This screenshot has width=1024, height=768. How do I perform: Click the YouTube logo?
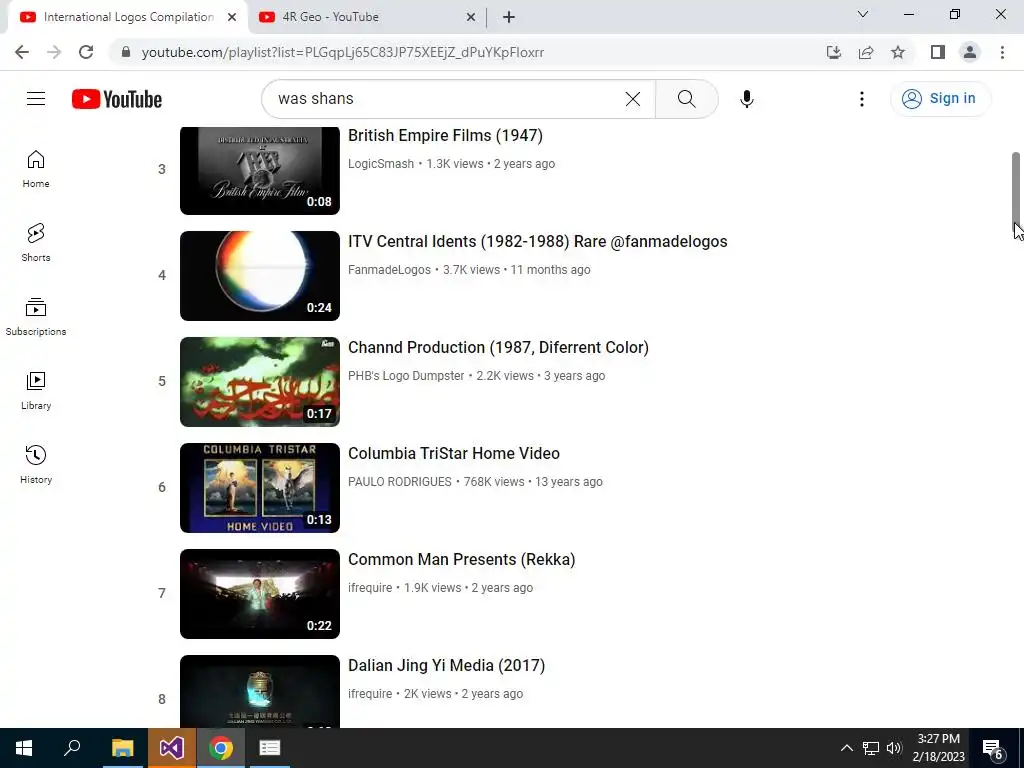pyautogui.click(x=117, y=99)
